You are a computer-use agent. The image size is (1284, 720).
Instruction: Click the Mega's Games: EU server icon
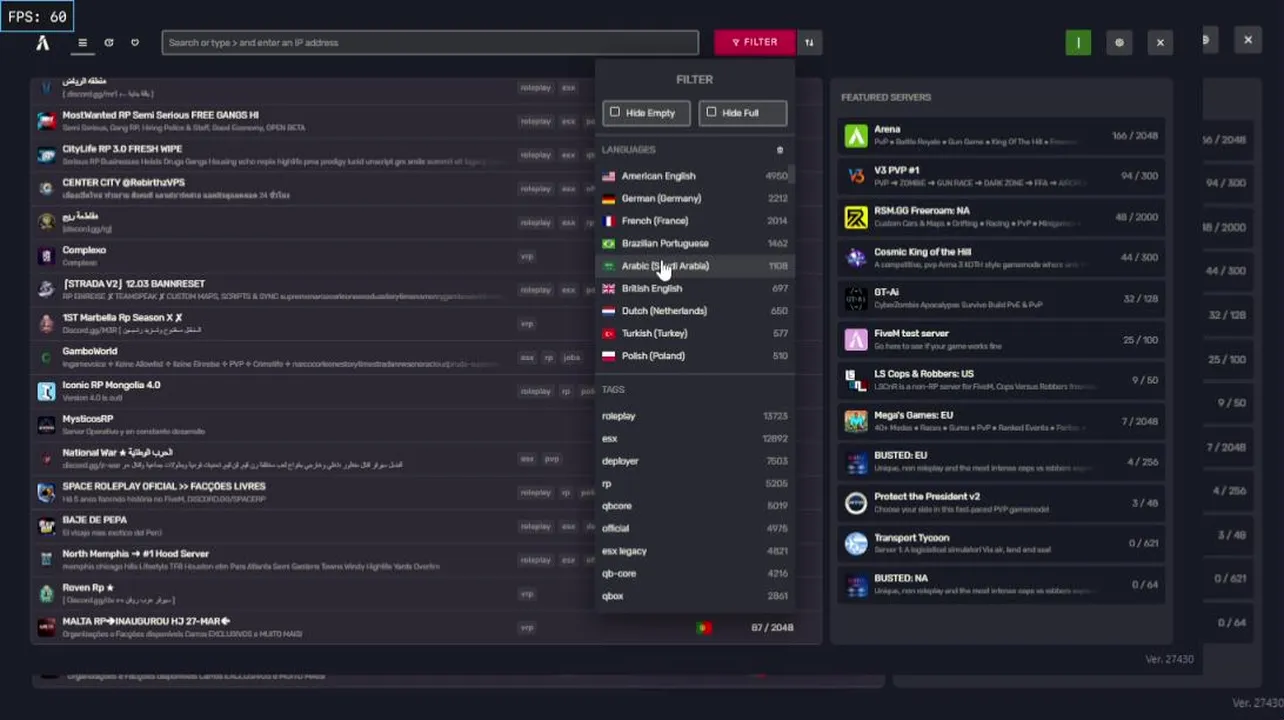tap(856, 421)
